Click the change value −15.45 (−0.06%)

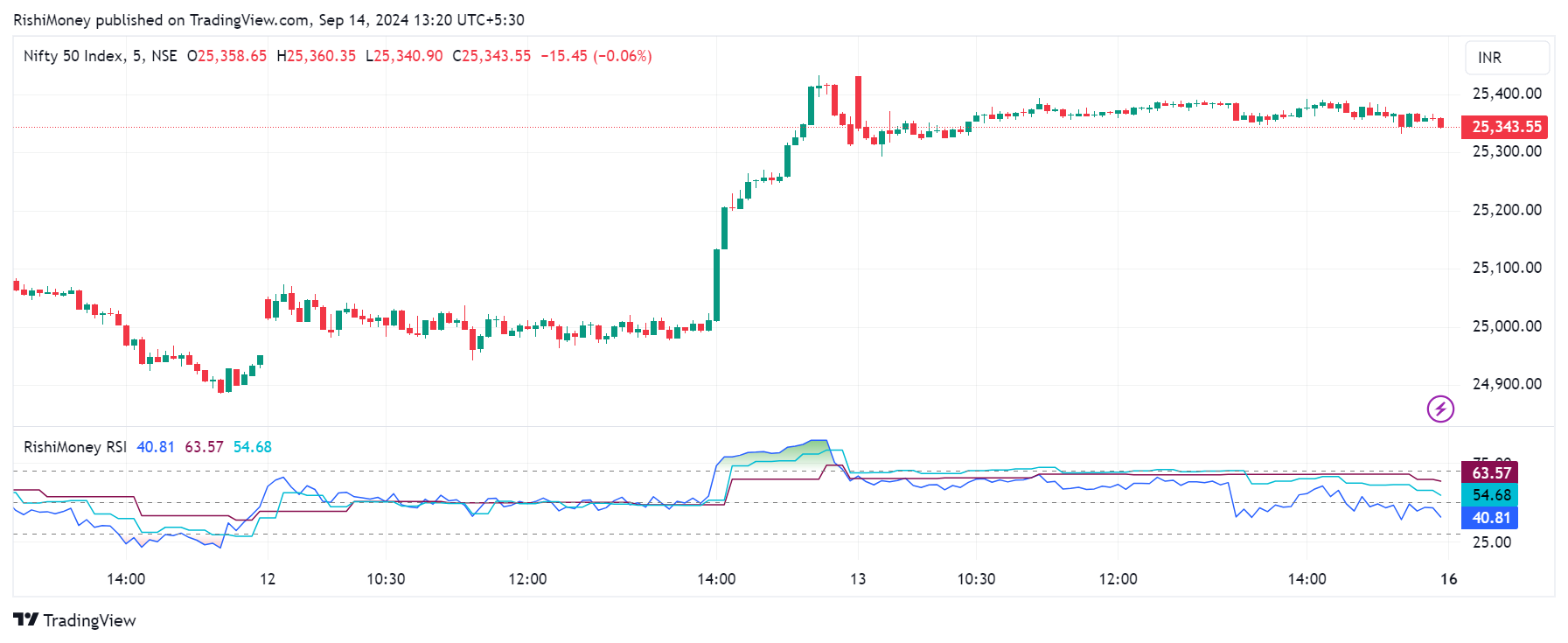[596, 56]
